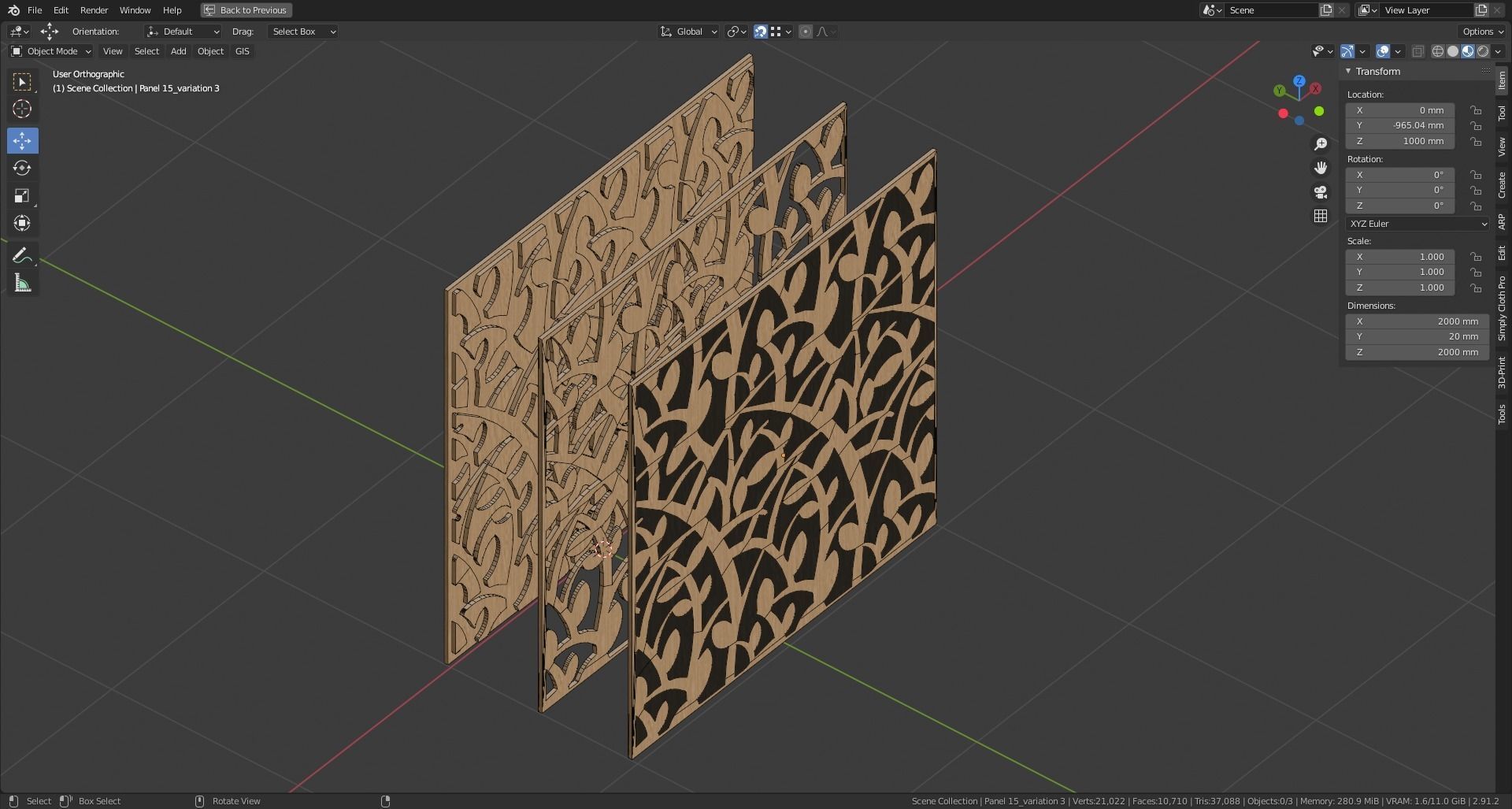Click the Back to Previous button
Image resolution: width=1512 pixels, height=809 pixels.
coord(246,10)
